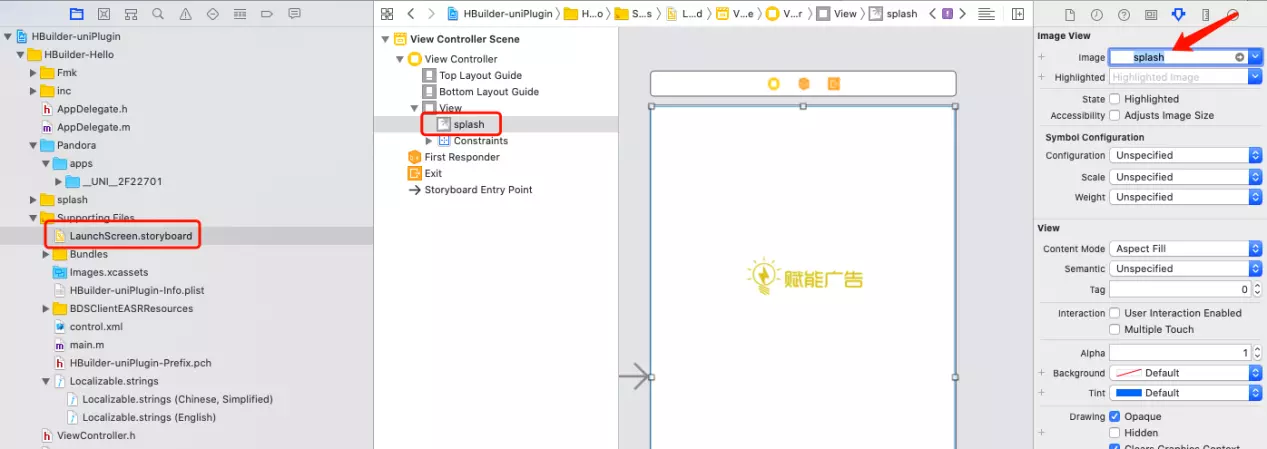The width and height of the screenshot is (1267, 449).
Task: Expand the Constraints item in outline
Action: tap(429, 141)
